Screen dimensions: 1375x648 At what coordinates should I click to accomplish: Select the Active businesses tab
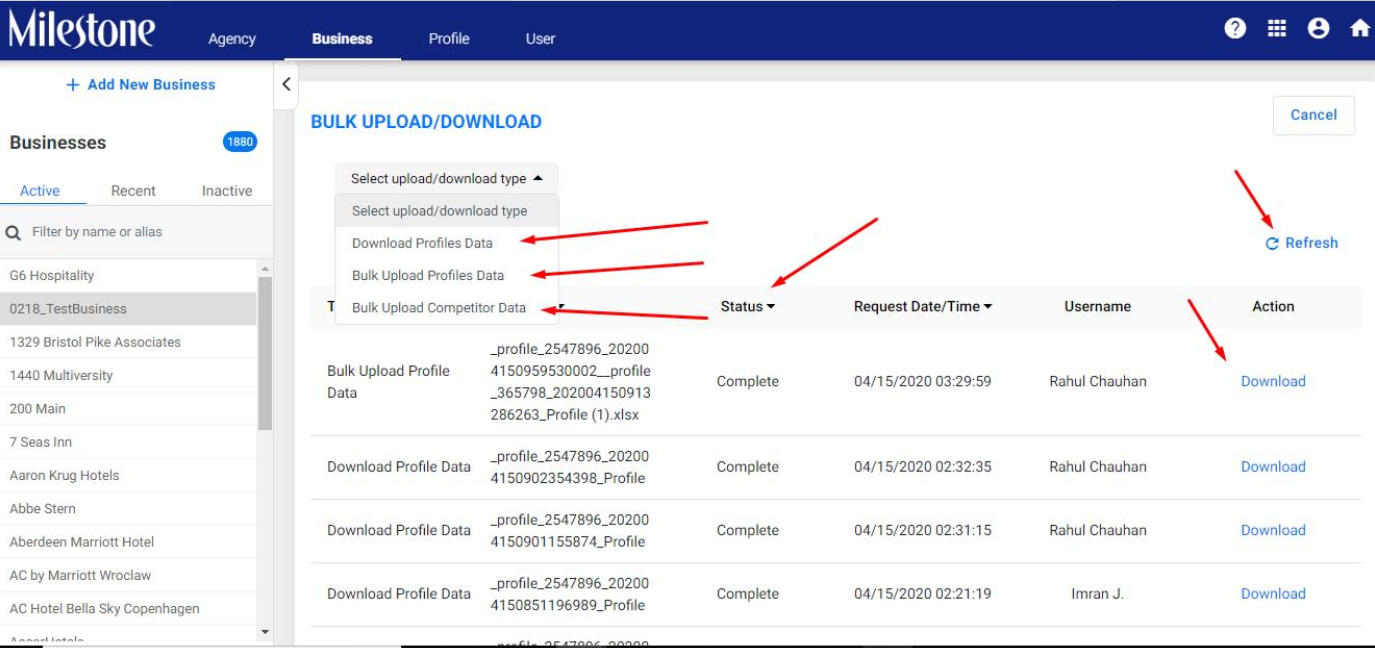[40, 190]
